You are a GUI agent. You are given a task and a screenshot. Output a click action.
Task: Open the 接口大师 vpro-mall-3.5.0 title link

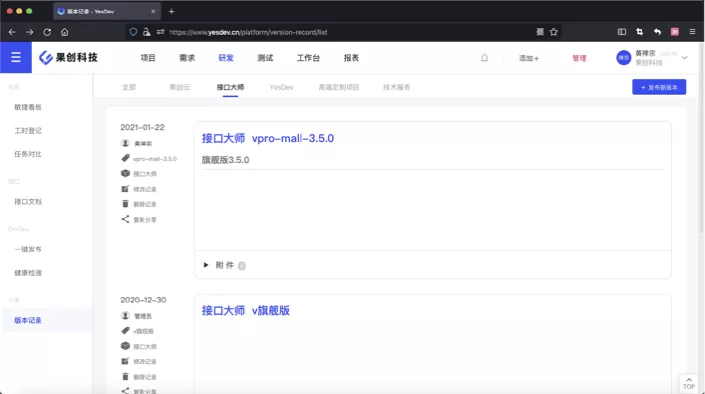(268, 138)
